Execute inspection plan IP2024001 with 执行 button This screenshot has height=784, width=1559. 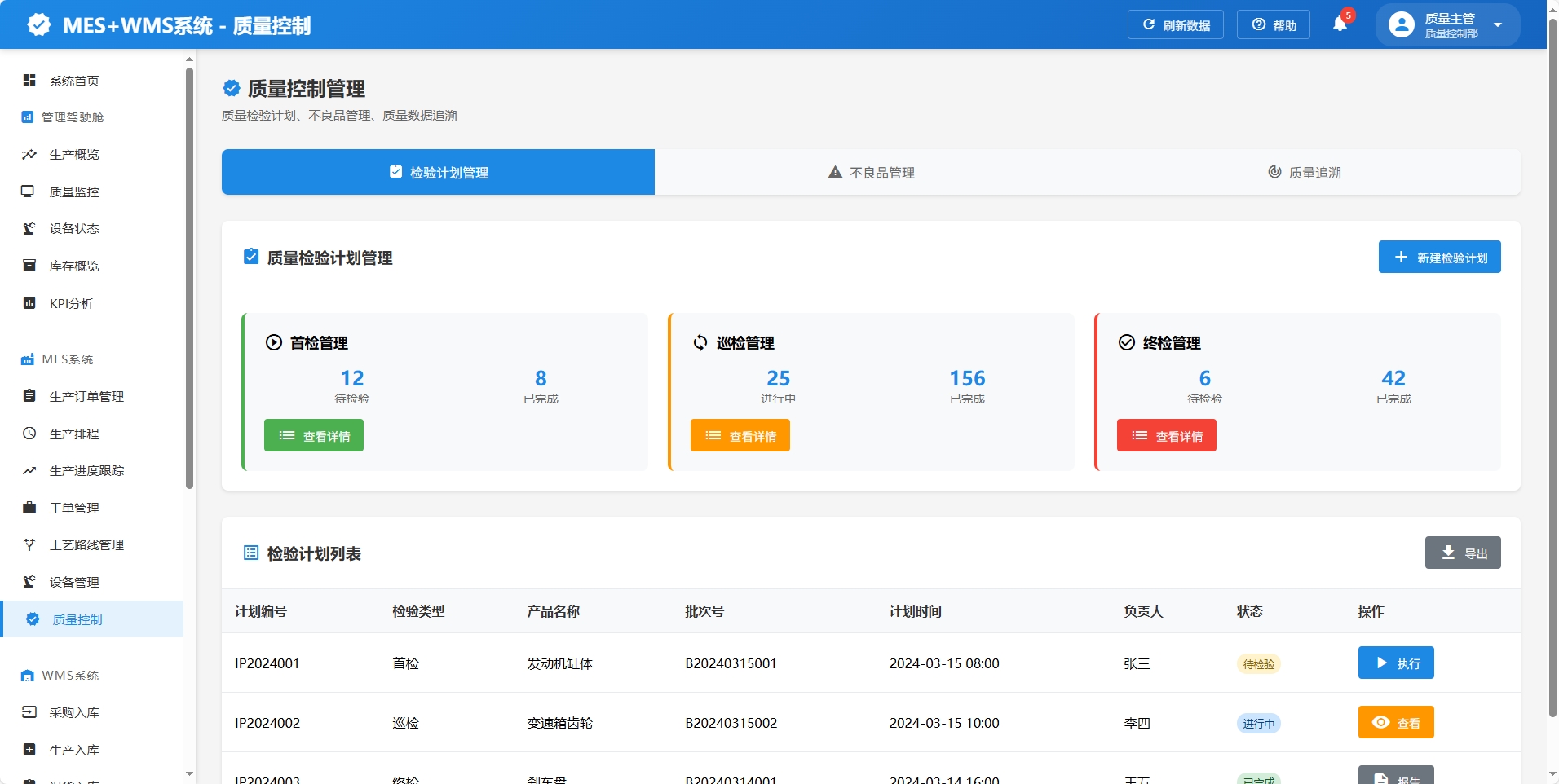[1395, 663]
